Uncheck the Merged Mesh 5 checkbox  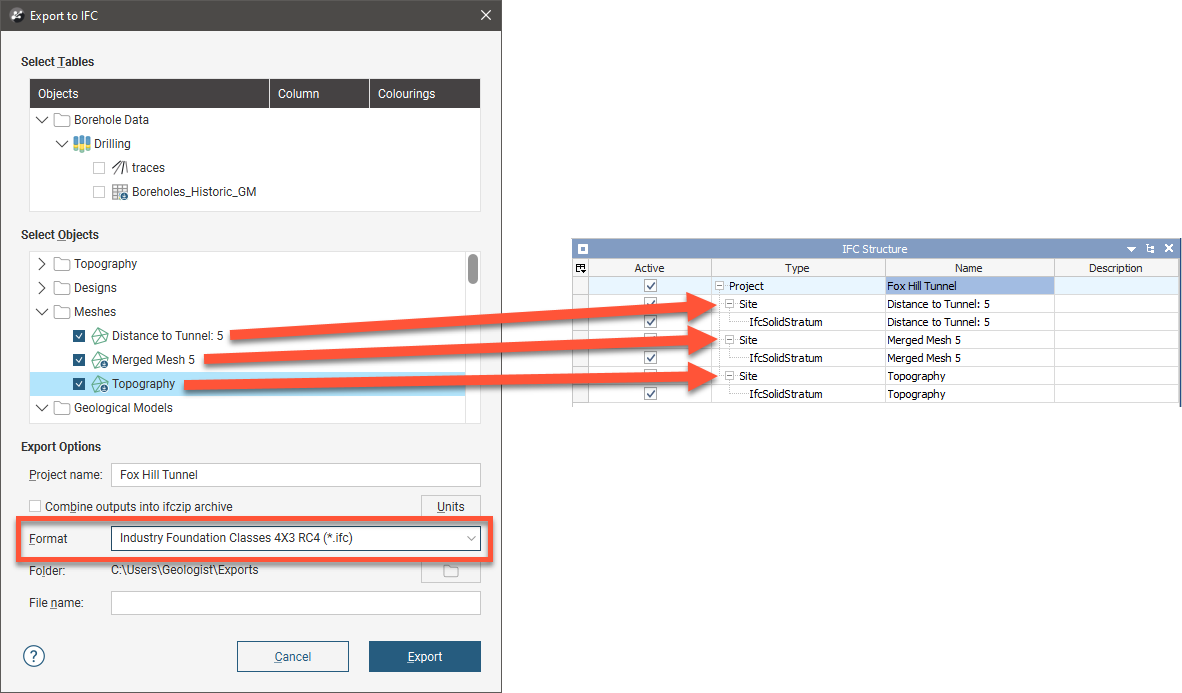click(79, 360)
